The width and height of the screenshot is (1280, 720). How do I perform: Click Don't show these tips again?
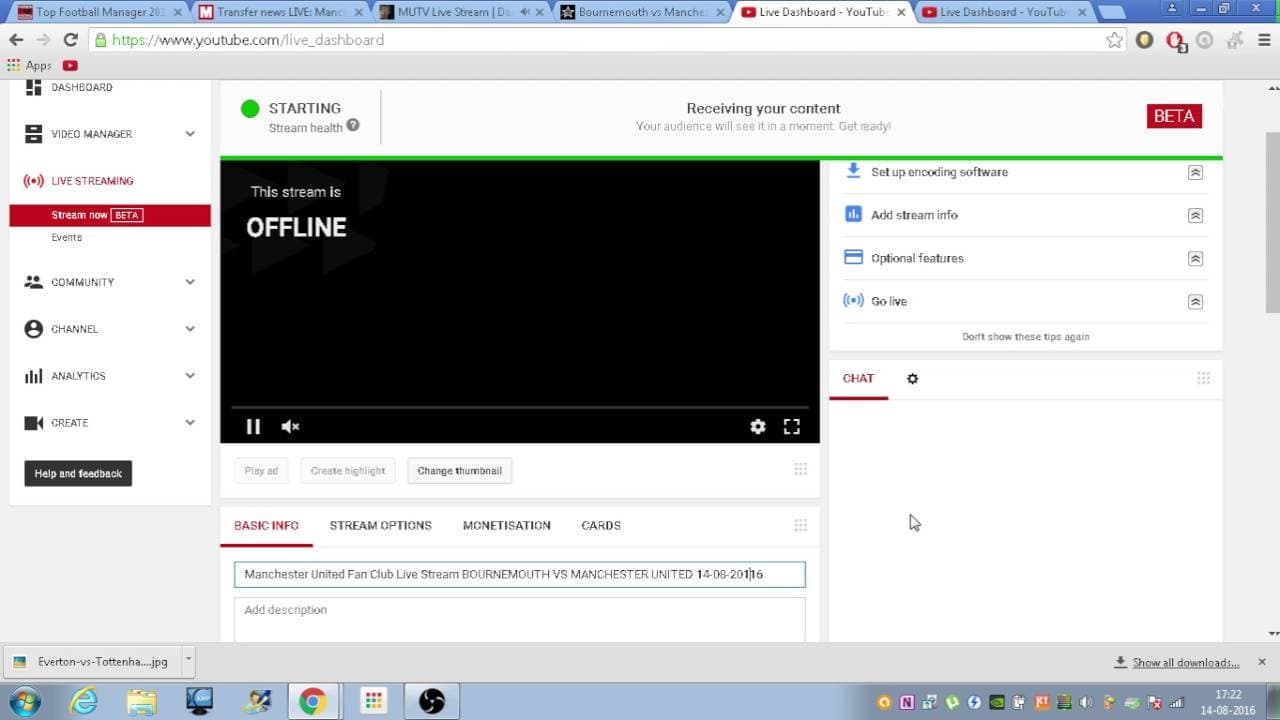tap(1026, 337)
